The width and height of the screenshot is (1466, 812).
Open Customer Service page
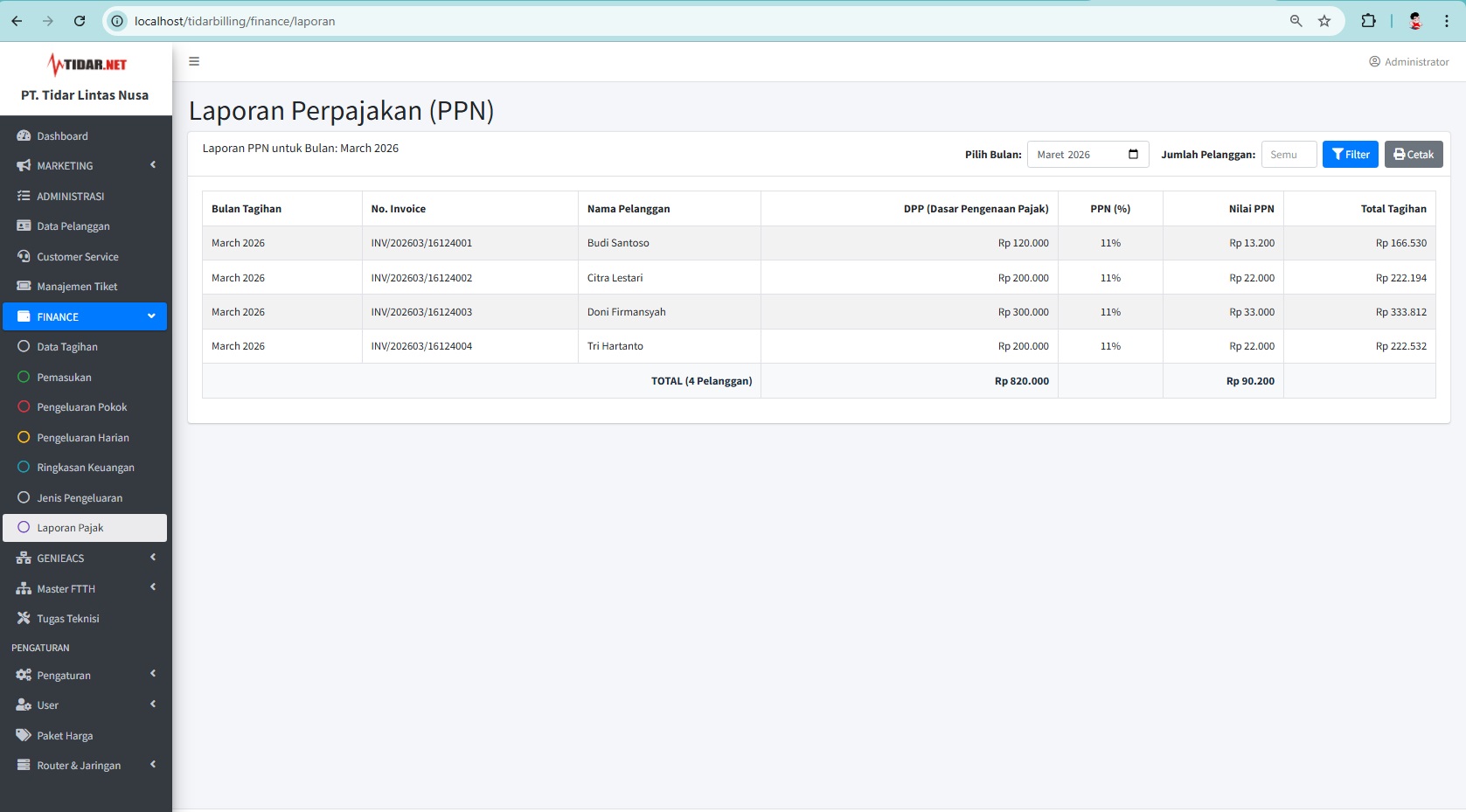tap(85, 257)
